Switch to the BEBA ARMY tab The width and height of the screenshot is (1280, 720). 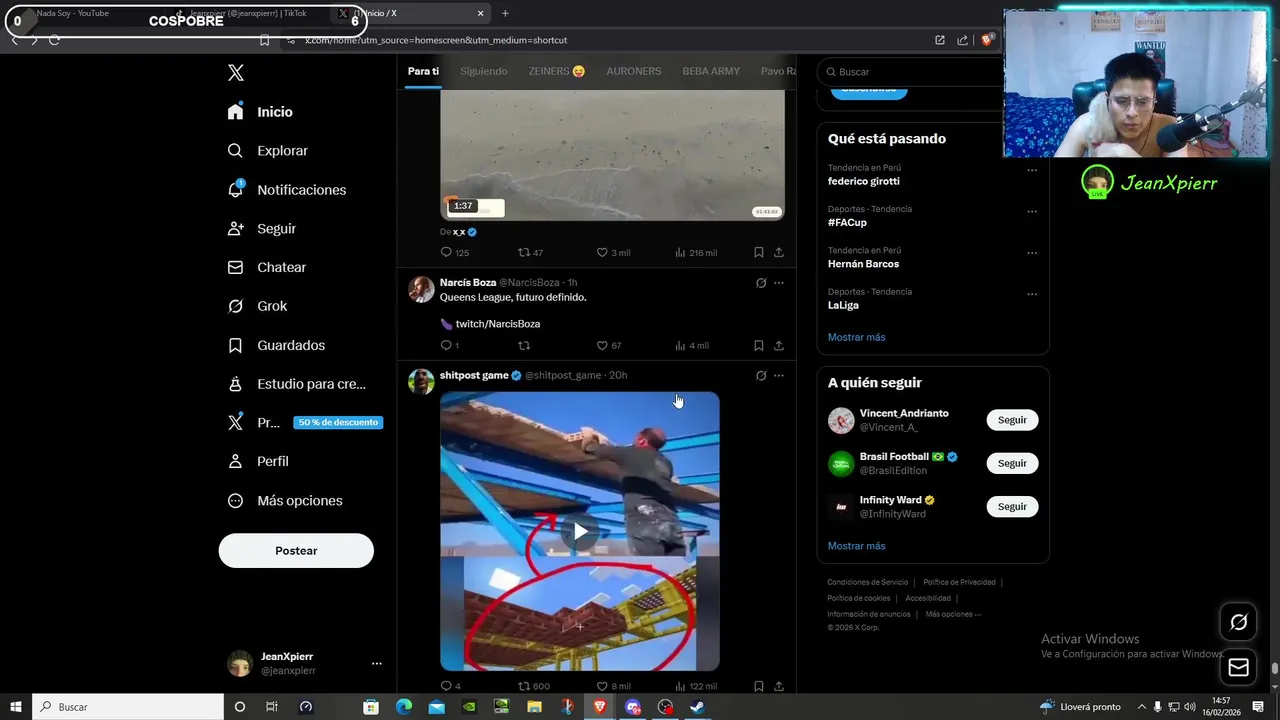[711, 71]
